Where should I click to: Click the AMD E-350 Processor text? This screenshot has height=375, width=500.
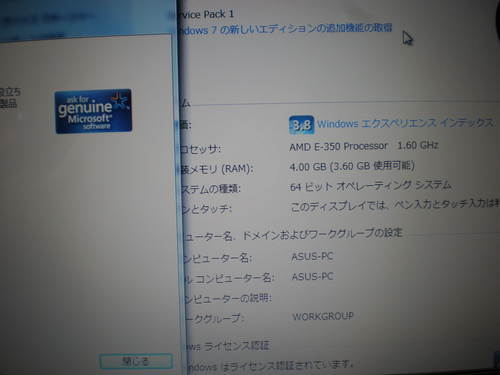pos(339,146)
